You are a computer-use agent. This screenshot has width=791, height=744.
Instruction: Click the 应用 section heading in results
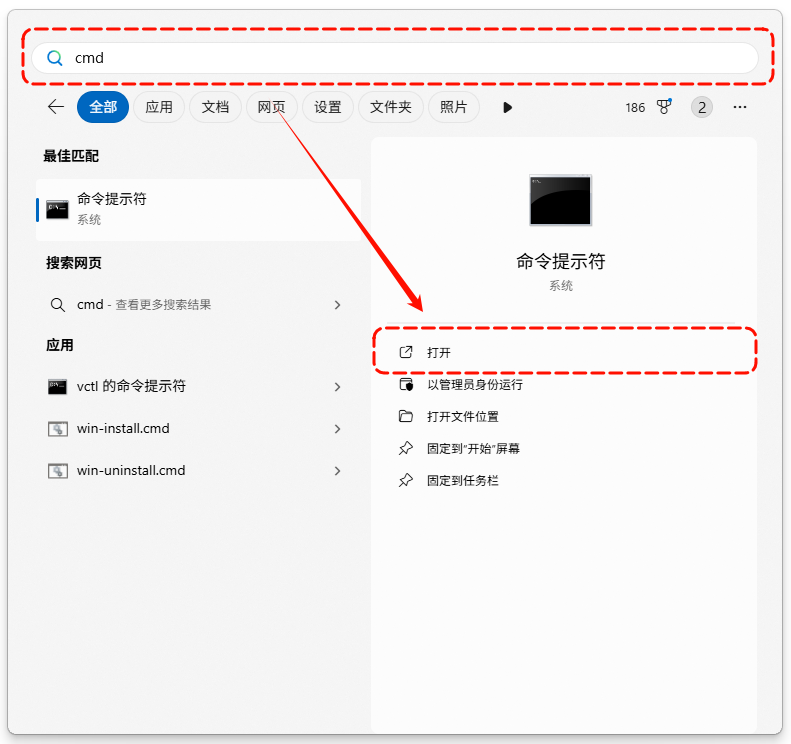click(60, 345)
